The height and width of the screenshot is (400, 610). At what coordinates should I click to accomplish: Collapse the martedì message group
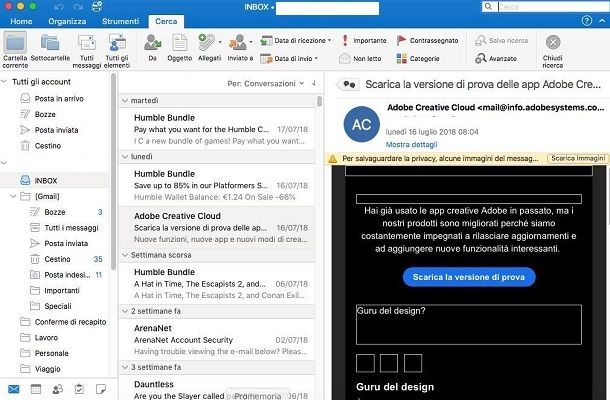(125, 101)
